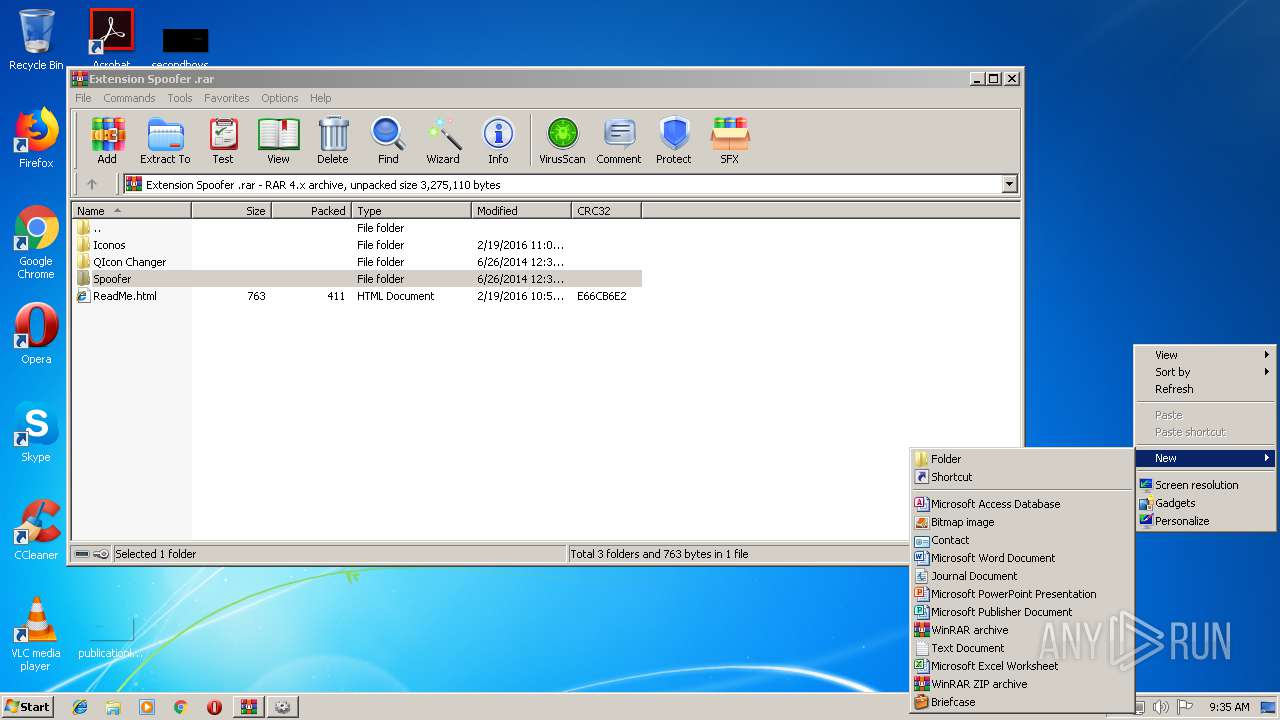This screenshot has width=1280, height=720.
Task: Open the Help menu in WinRAR
Action: tap(320, 98)
